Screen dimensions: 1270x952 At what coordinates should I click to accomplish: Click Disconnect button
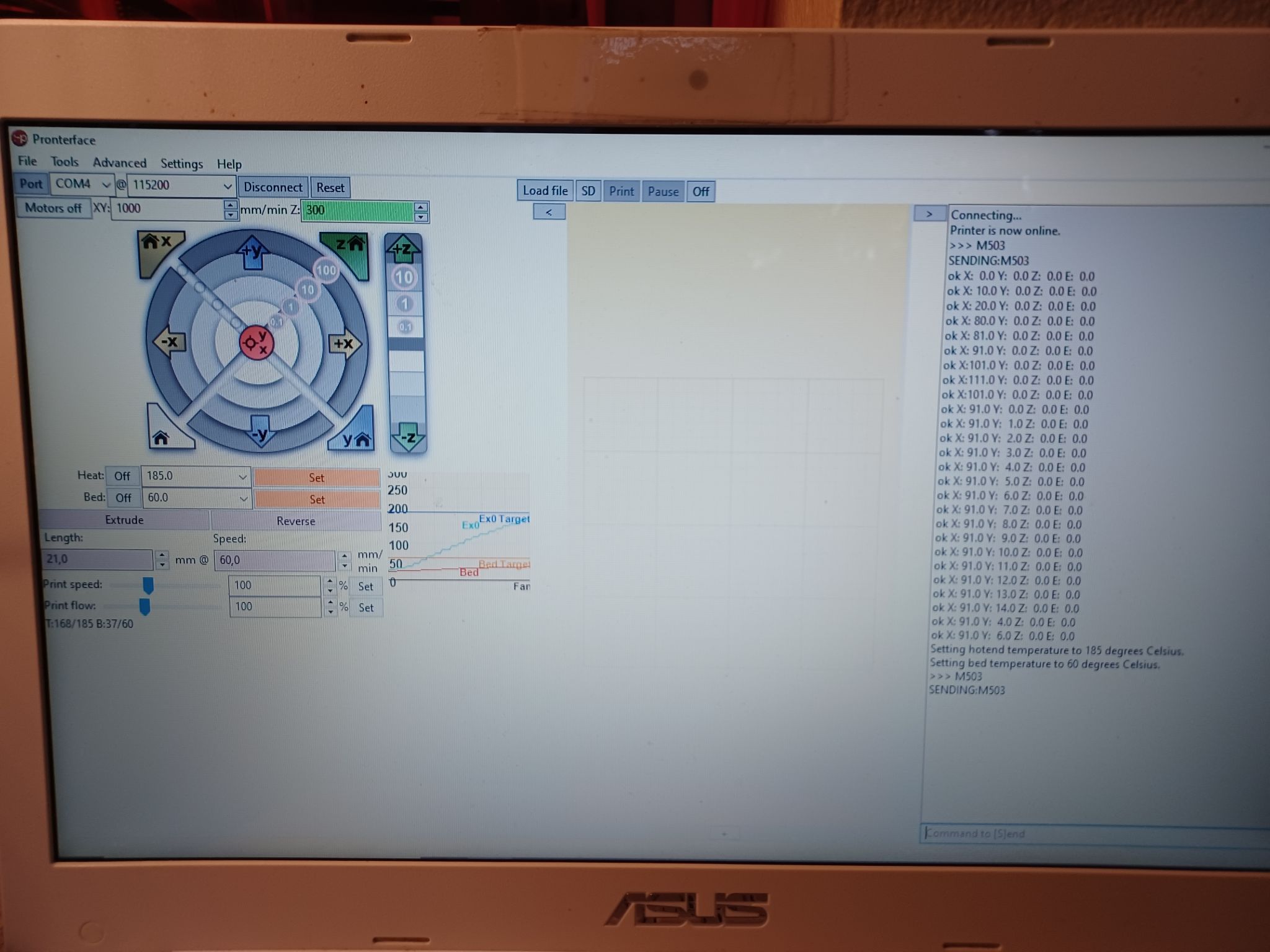[273, 187]
